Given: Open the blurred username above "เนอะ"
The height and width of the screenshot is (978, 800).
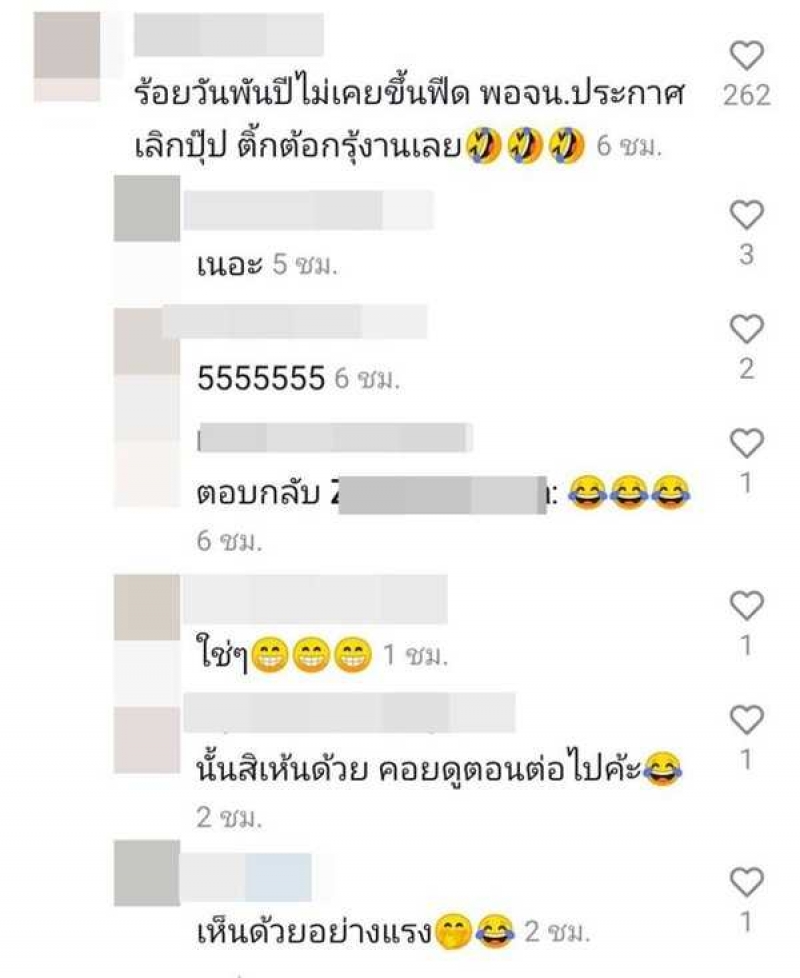Looking at the screenshot, I should (x=308, y=210).
